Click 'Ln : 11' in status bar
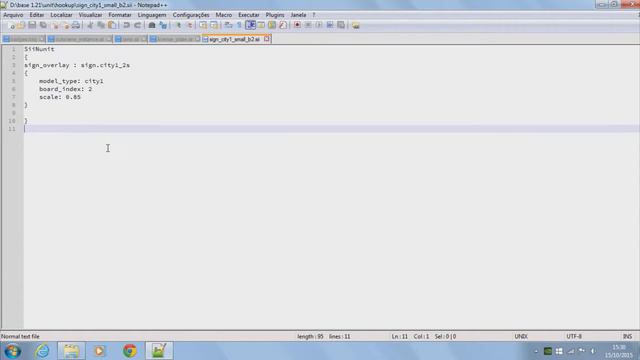Image resolution: width=640 pixels, height=360 pixels. [x=400, y=336]
